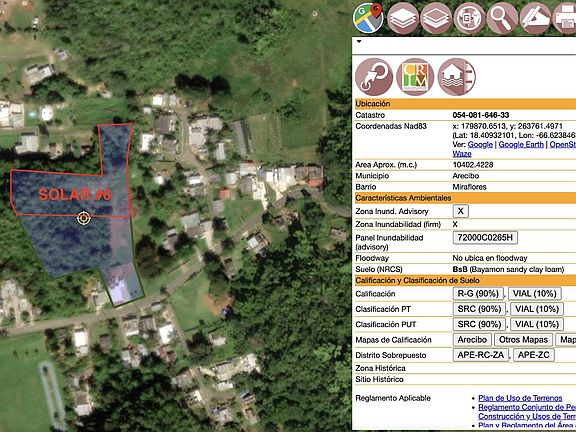Click VIAL (10%) in Clasificación PUT row
This screenshot has width=576, height=432.
(537, 324)
